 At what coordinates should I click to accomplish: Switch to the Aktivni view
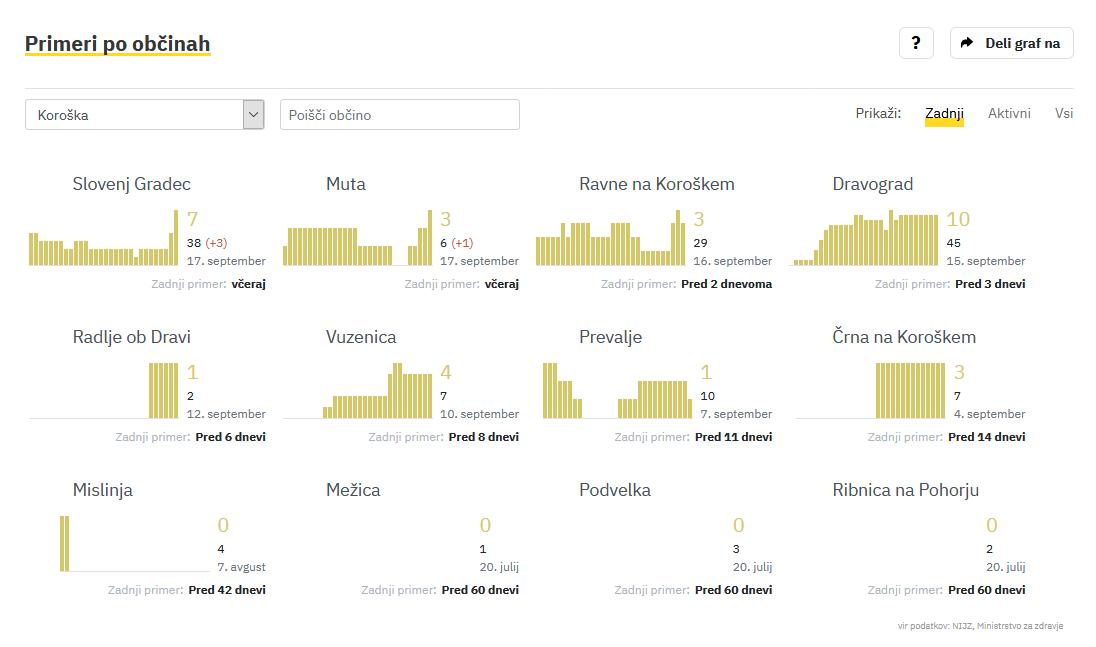click(1009, 114)
